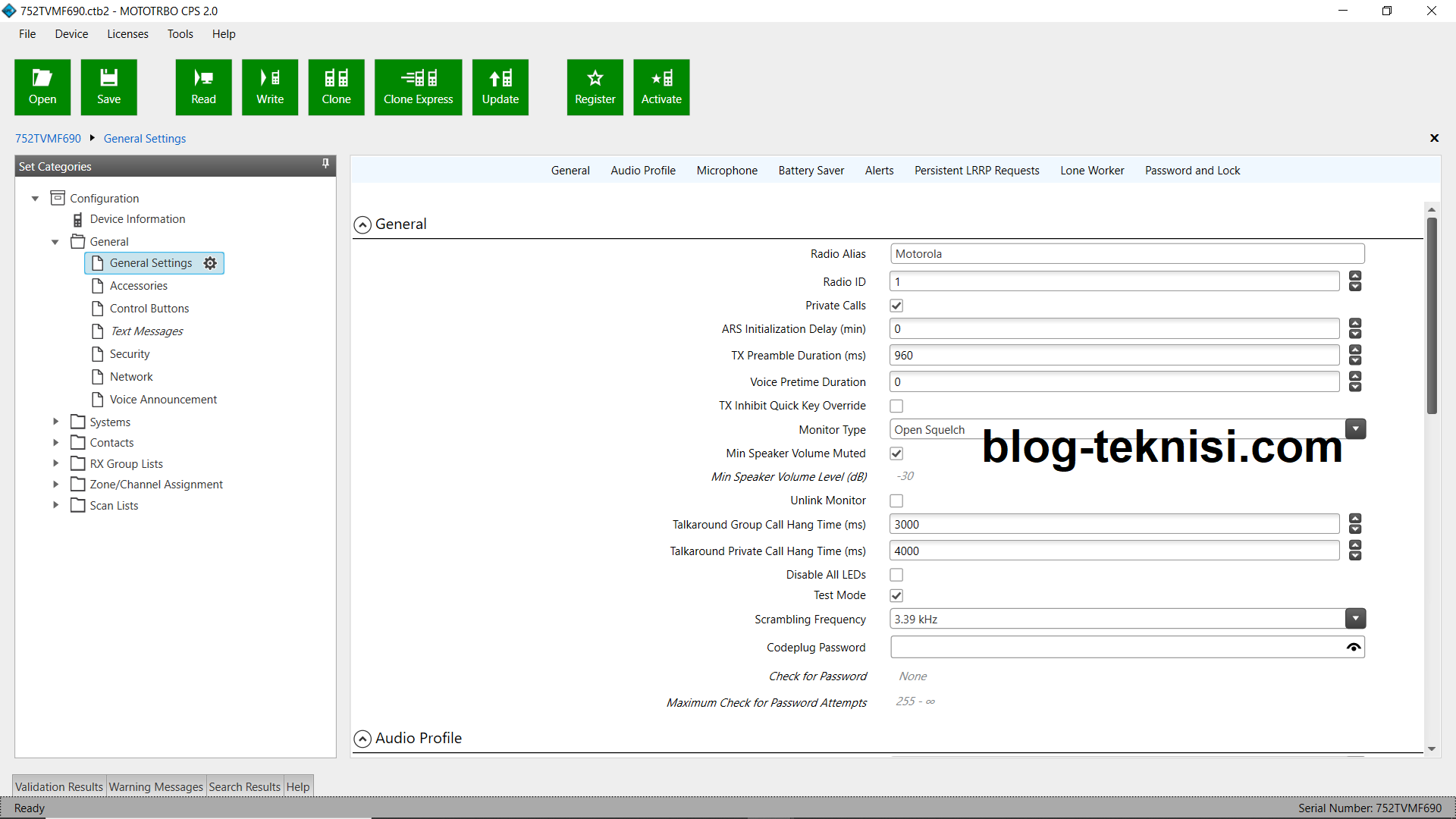Switch to the Battery Saver tab
This screenshot has width=1456, height=819.
click(x=811, y=171)
